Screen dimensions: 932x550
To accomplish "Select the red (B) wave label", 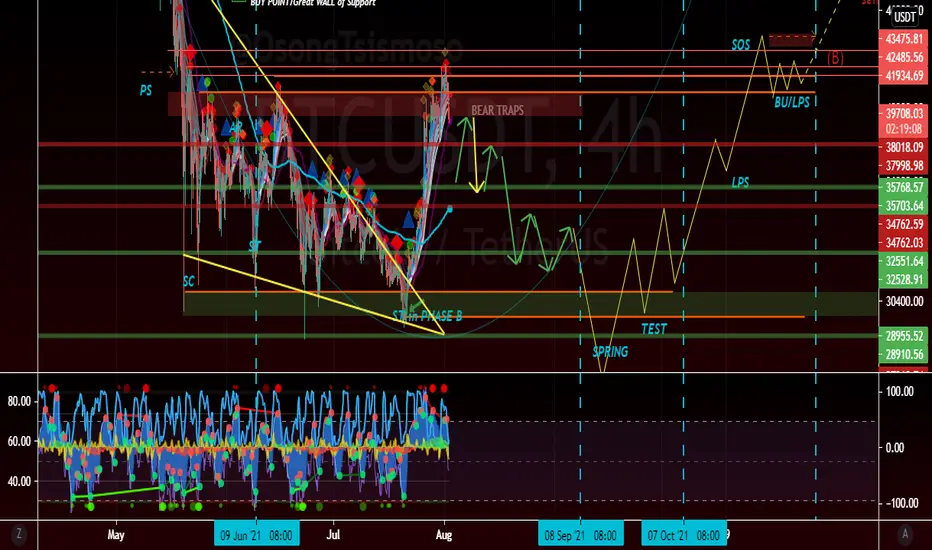I will coord(835,58).
